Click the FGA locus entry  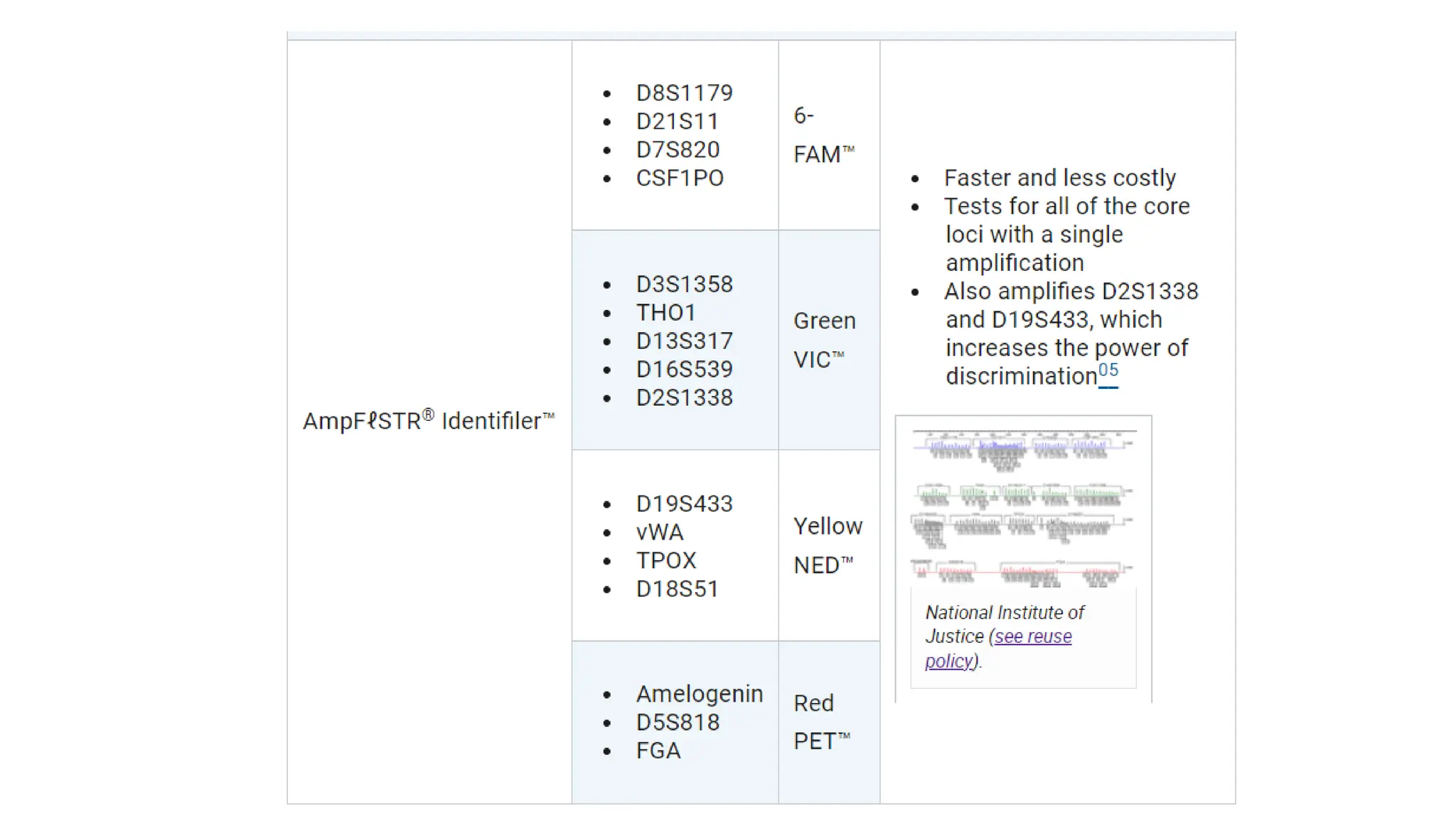pyautogui.click(x=658, y=751)
